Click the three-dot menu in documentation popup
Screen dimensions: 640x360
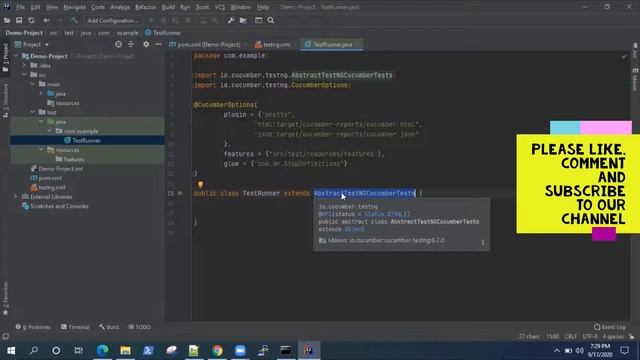tap(483, 242)
